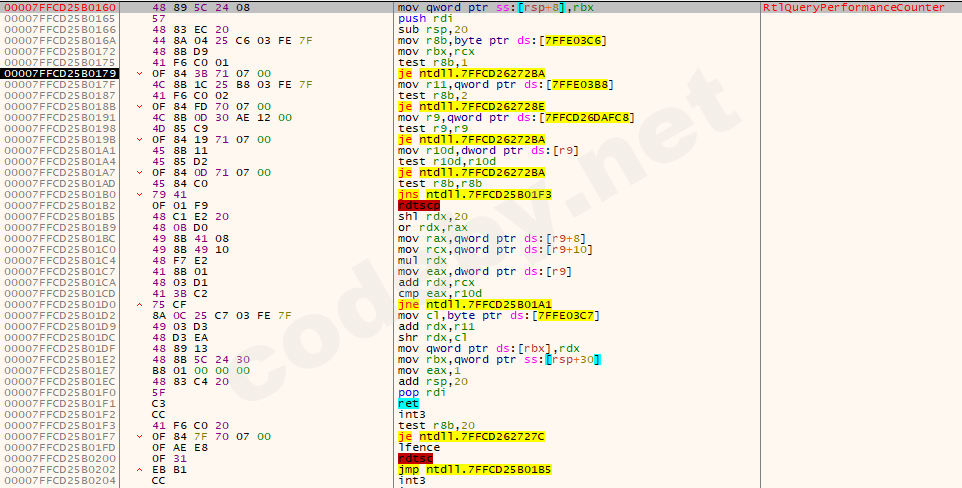Click jump arrow beside bytes '0F 84 FD 70 07 00'
The width and height of the screenshot is (962, 488).
point(140,107)
